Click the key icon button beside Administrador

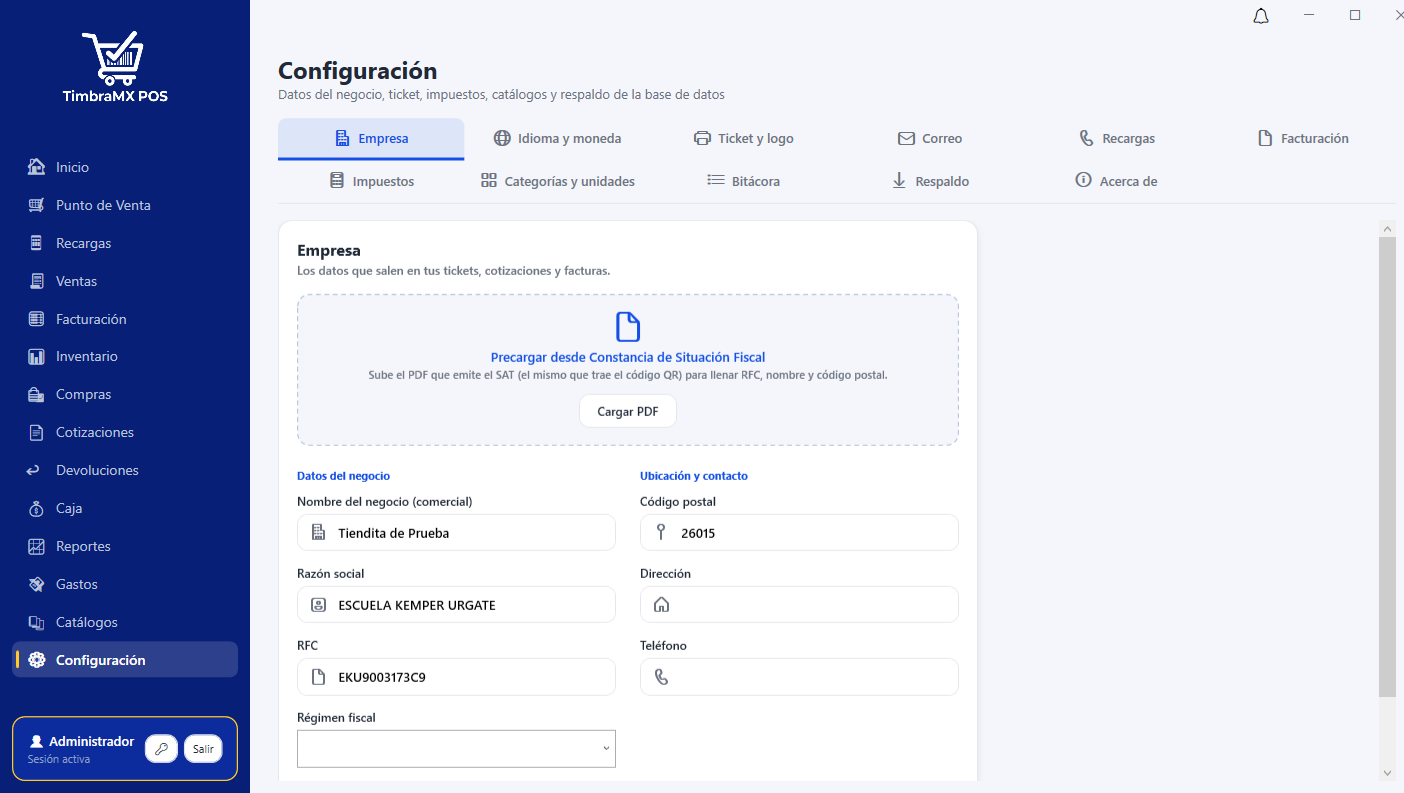pos(161,749)
